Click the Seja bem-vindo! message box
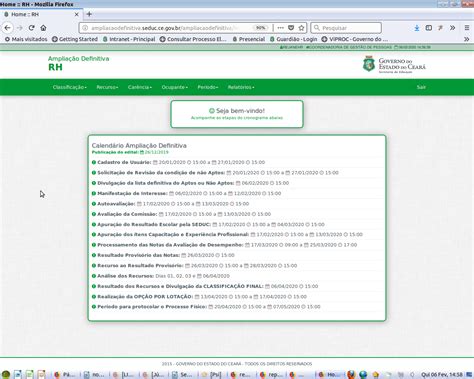 coord(237,114)
